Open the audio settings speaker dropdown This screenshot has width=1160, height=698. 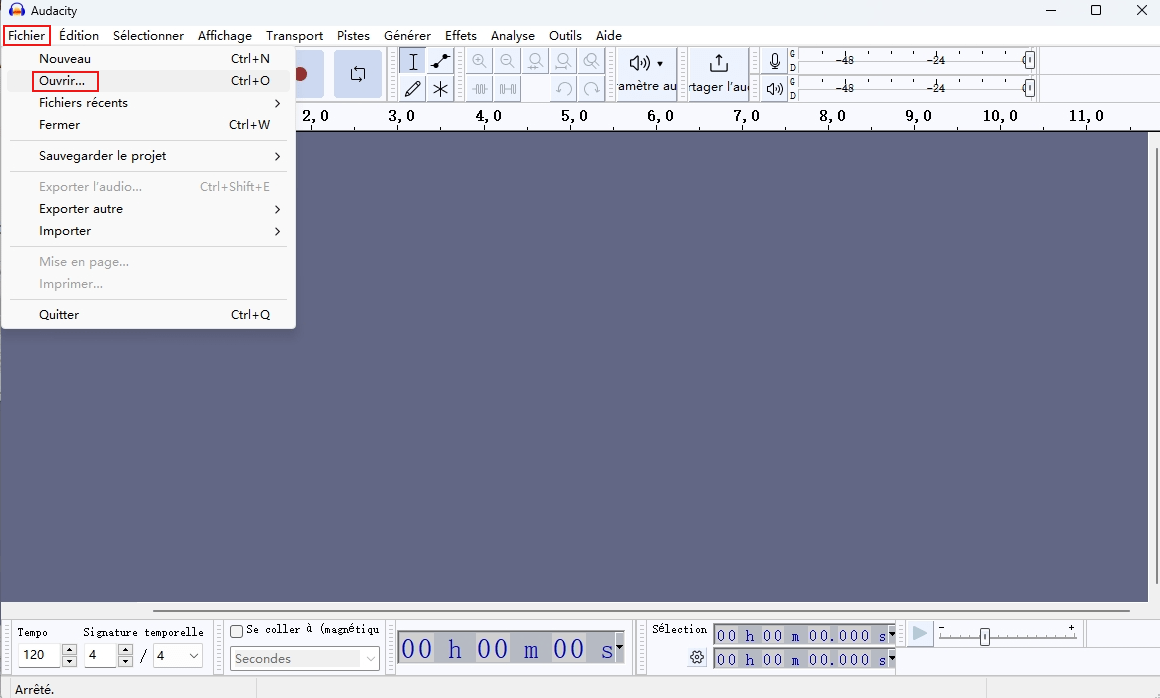[x=646, y=64]
